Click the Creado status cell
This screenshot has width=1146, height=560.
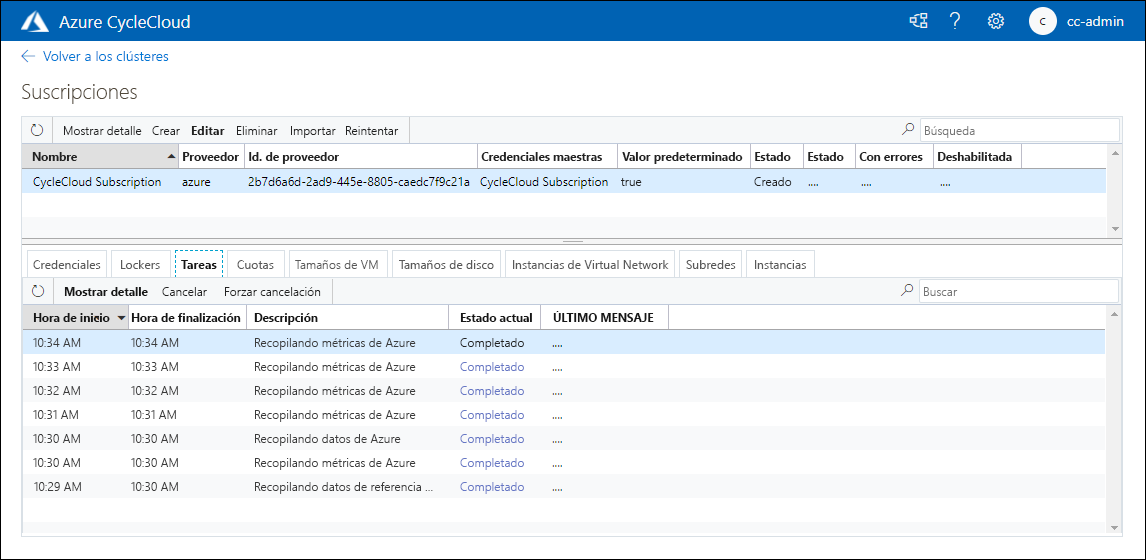[x=773, y=182]
